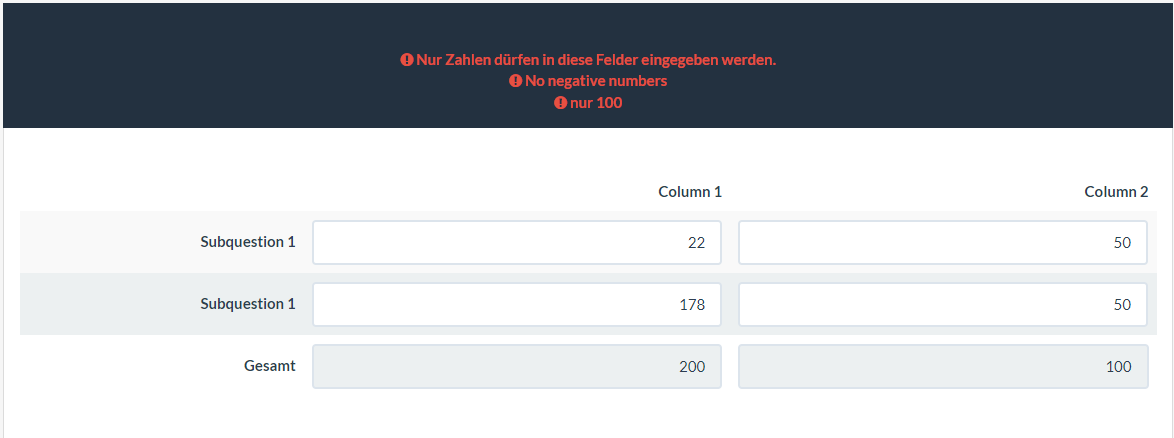The height and width of the screenshot is (438, 1174).
Task: Click the 'Gesamt' row label
Action: [x=270, y=366]
